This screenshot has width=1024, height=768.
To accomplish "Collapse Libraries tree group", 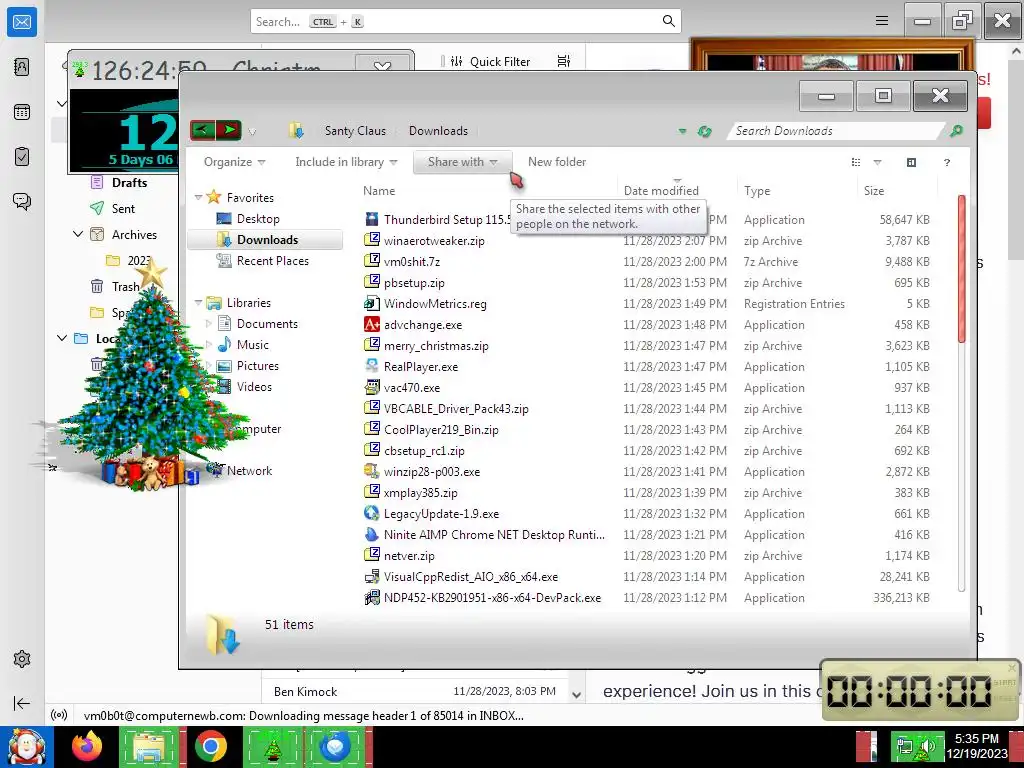I will [x=198, y=302].
